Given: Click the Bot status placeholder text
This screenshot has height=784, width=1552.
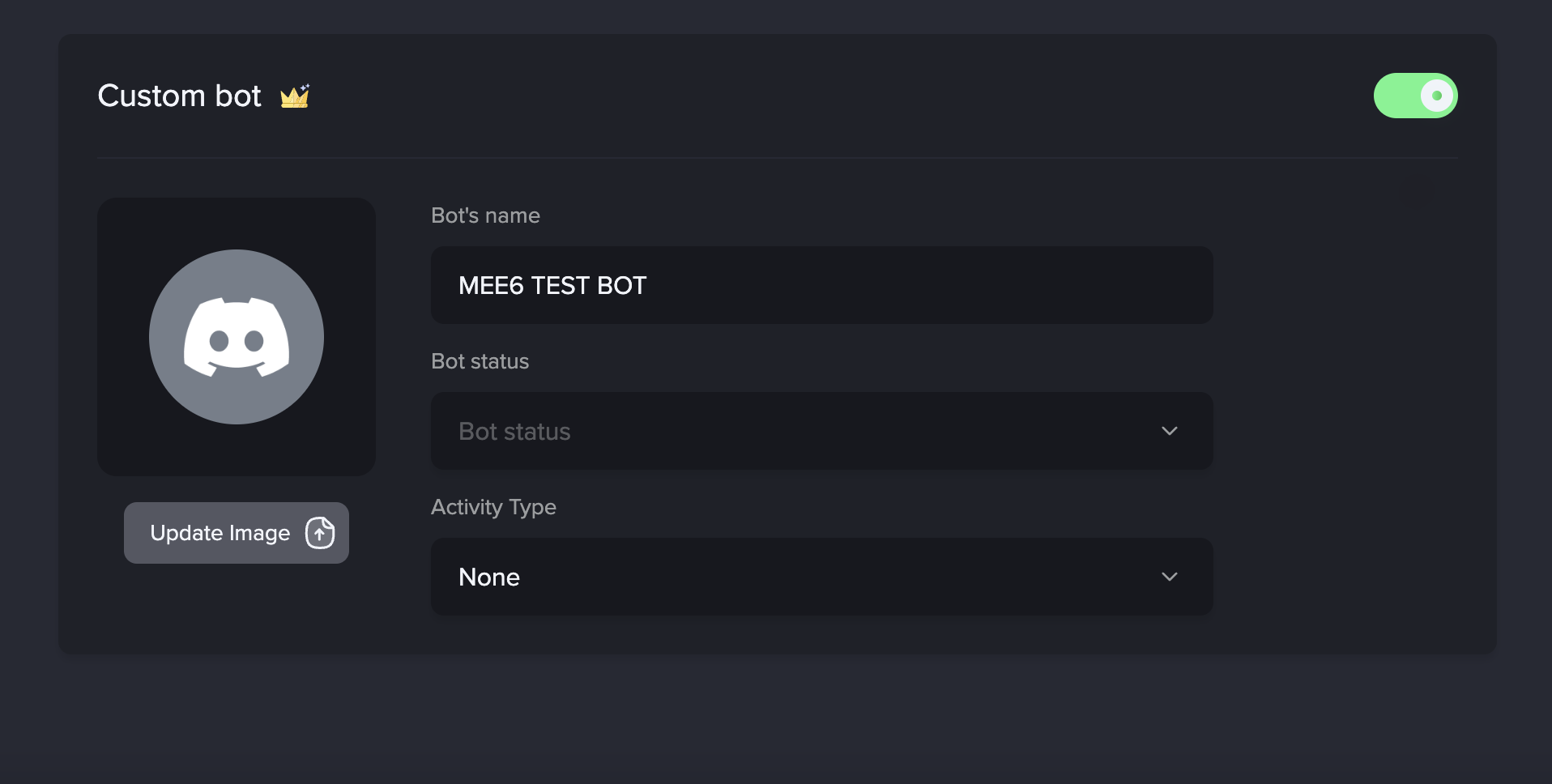Looking at the screenshot, I should pyautogui.click(x=514, y=432).
